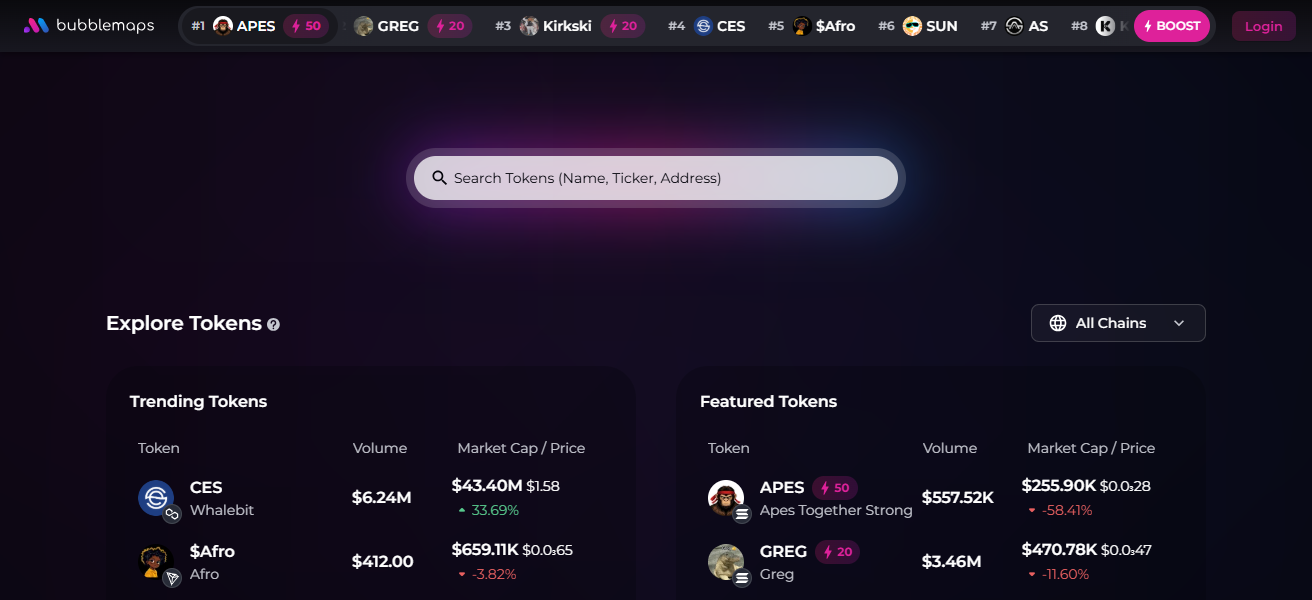Click the APES avatar in Featured Tokens

[x=726, y=498]
